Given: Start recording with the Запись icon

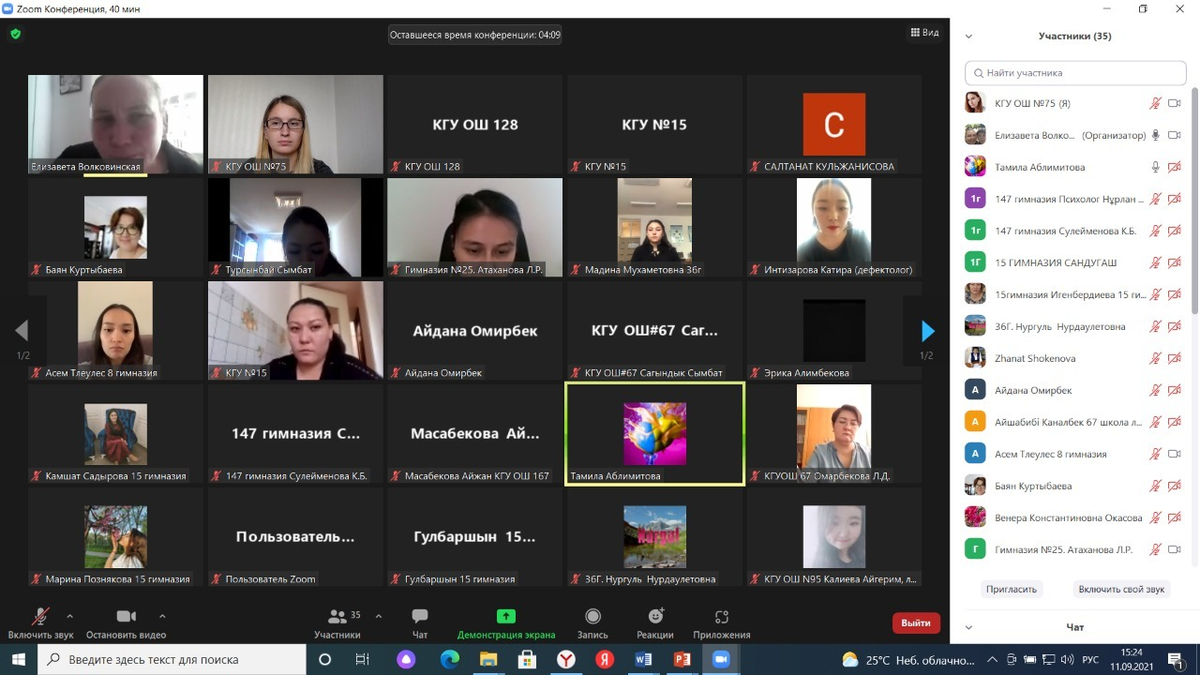Looking at the screenshot, I should (x=592, y=617).
